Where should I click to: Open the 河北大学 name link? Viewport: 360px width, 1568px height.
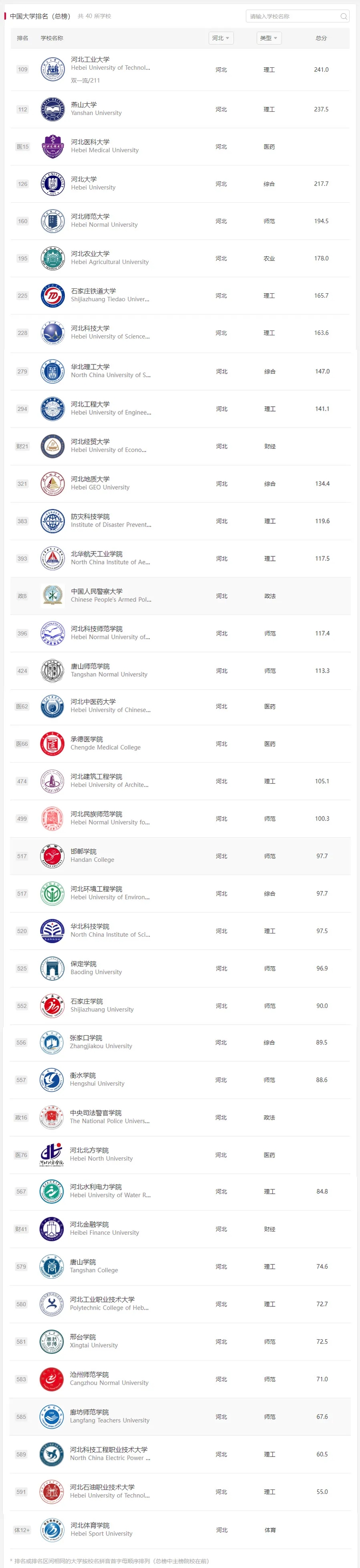coord(83,179)
